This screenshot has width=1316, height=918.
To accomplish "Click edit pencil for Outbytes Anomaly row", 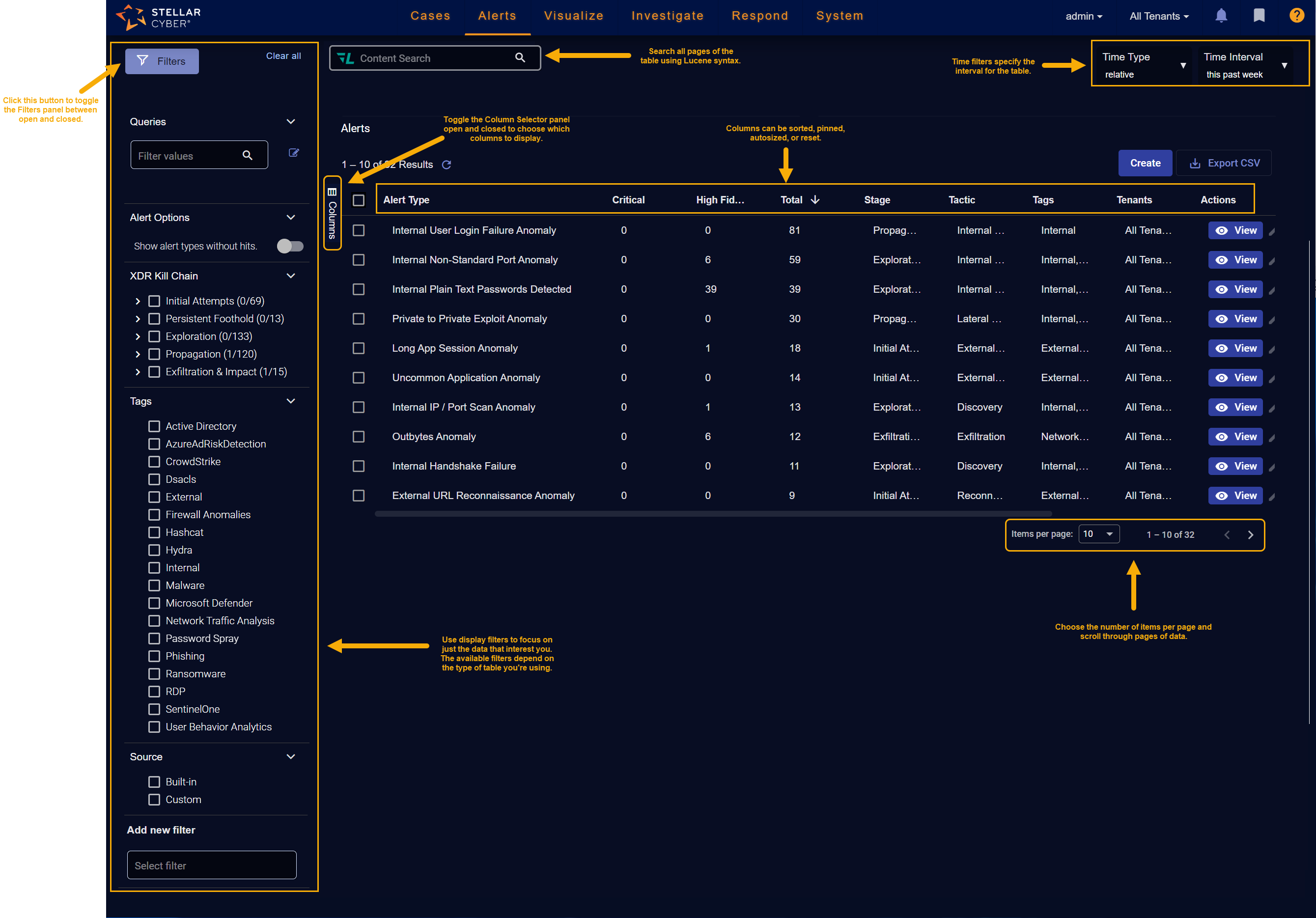I will (x=1271, y=438).
